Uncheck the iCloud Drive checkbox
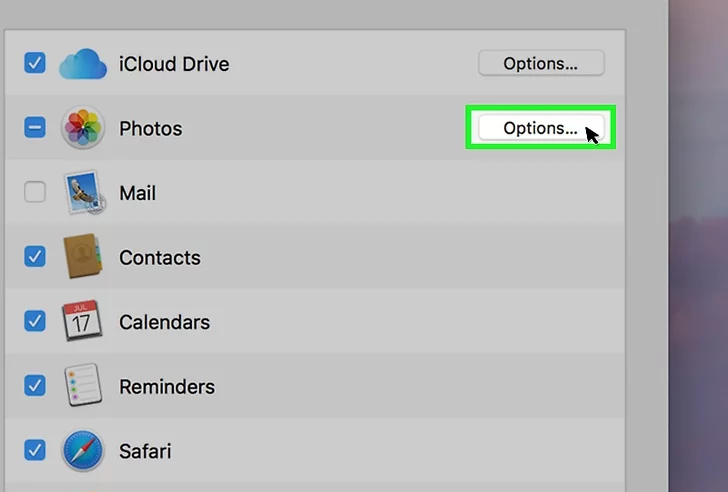728x492 pixels. pyautogui.click(x=35, y=63)
